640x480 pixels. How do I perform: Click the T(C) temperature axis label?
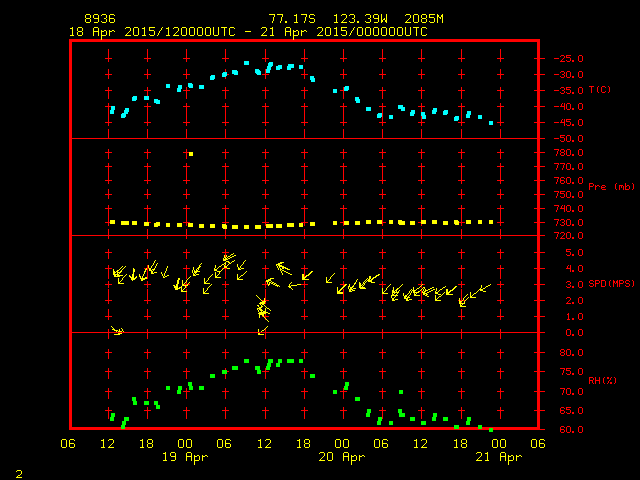pos(600,89)
